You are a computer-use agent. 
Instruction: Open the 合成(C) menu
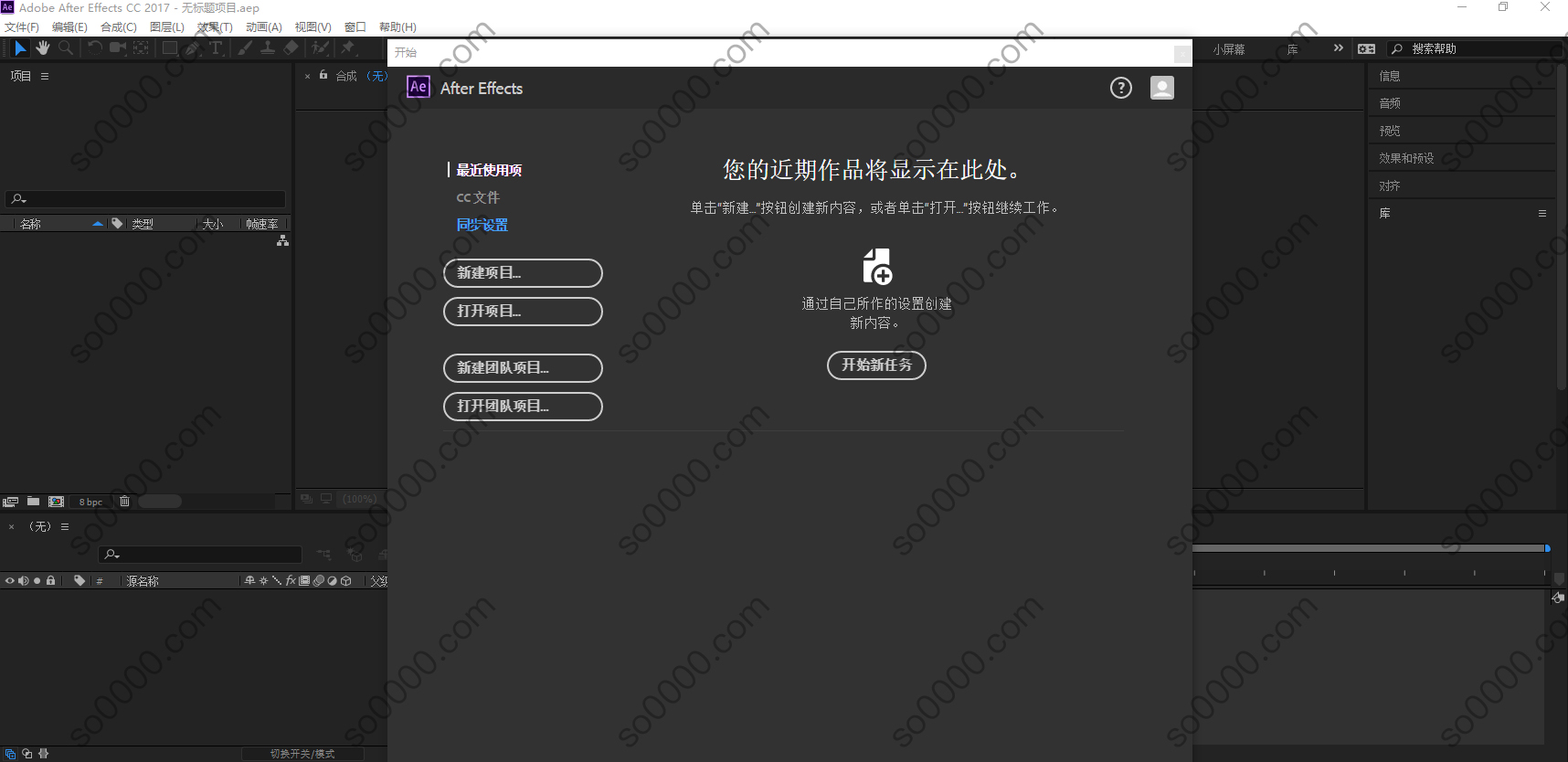point(119,27)
